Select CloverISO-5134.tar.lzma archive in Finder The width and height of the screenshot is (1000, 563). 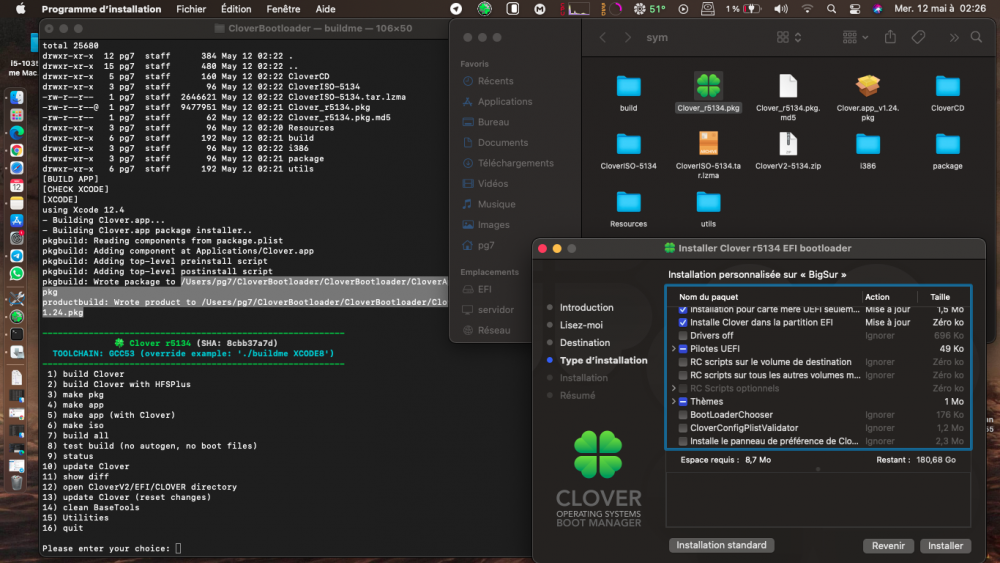click(708, 143)
